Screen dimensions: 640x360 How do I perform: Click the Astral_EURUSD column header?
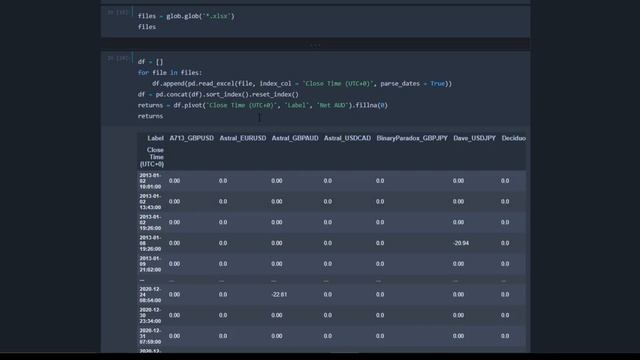pos(243,138)
